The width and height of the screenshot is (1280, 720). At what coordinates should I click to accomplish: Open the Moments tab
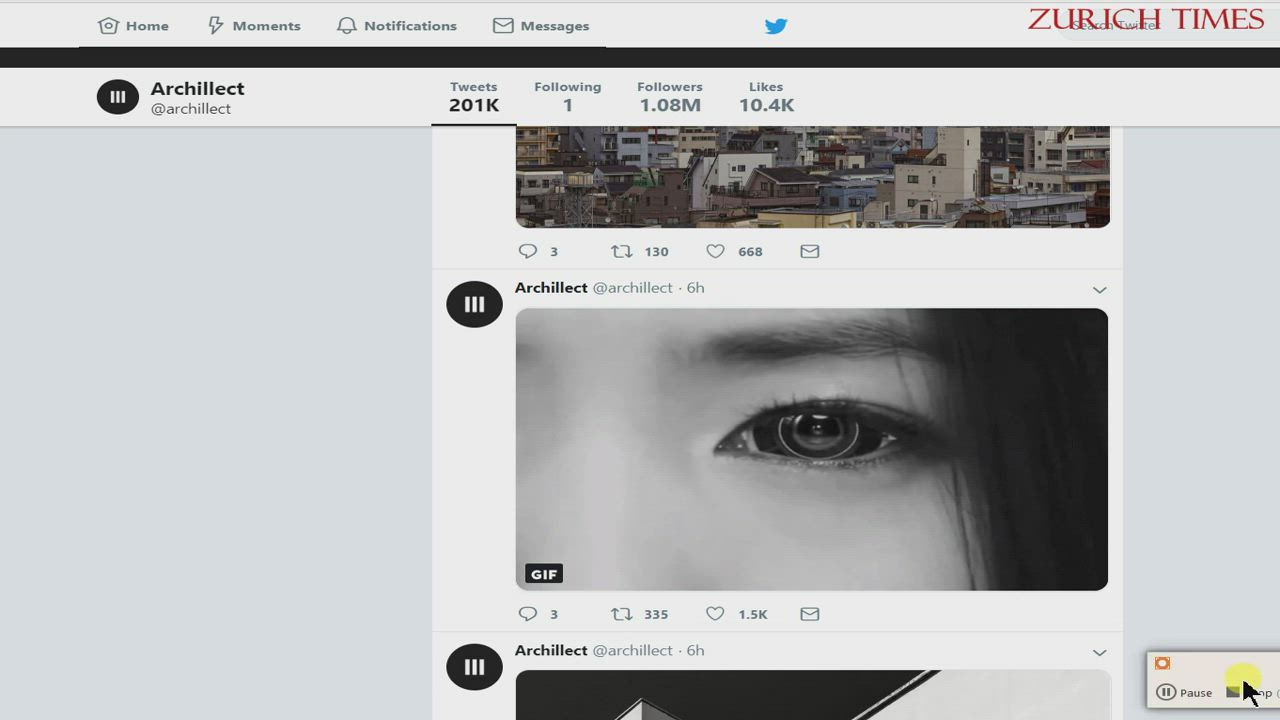click(x=253, y=26)
